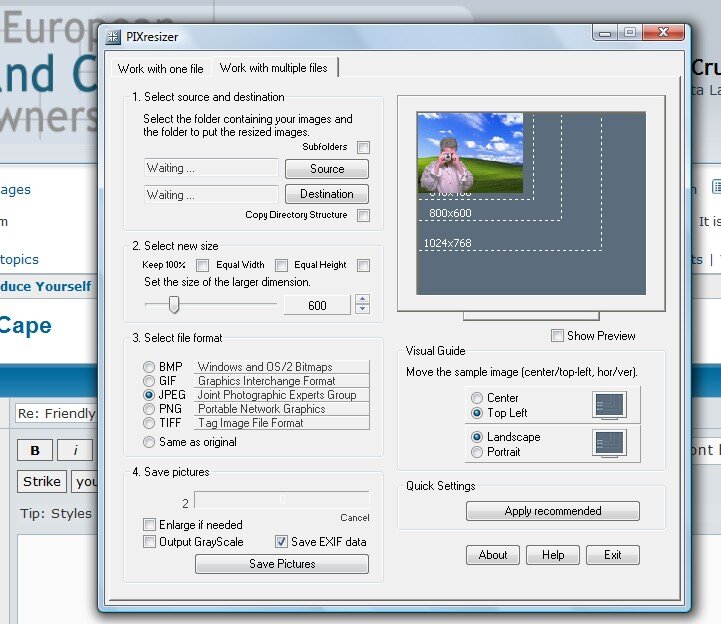
Task: Click the 1024x768 label in preview
Action: click(447, 243)
